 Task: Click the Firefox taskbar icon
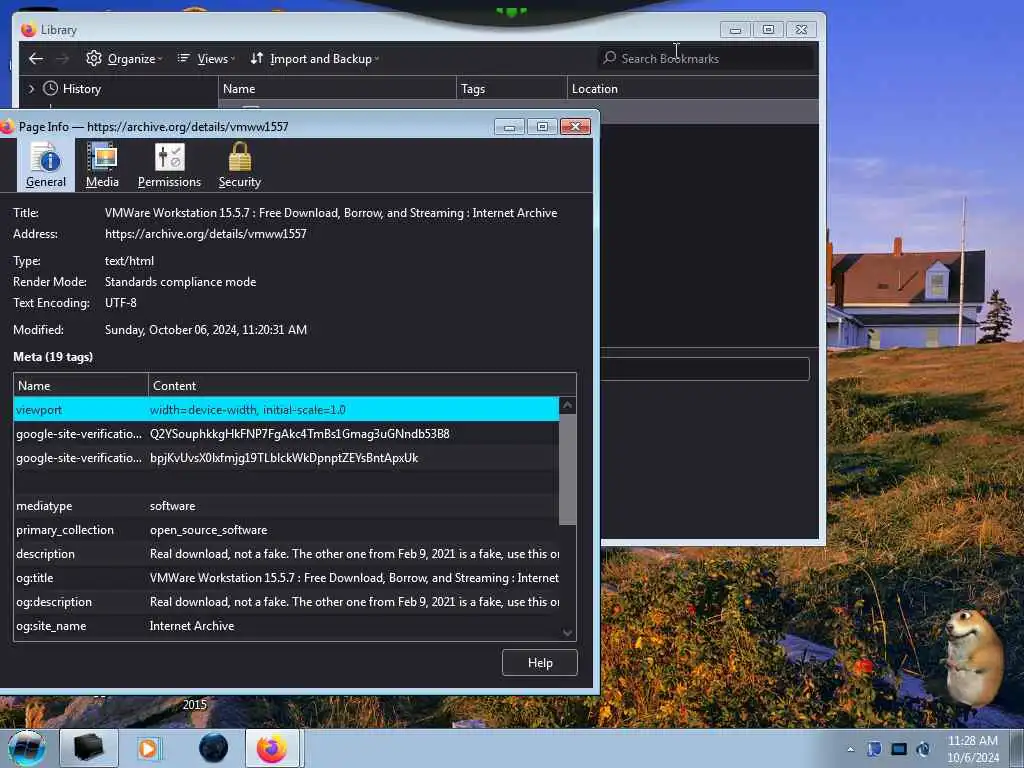[272, 748]
